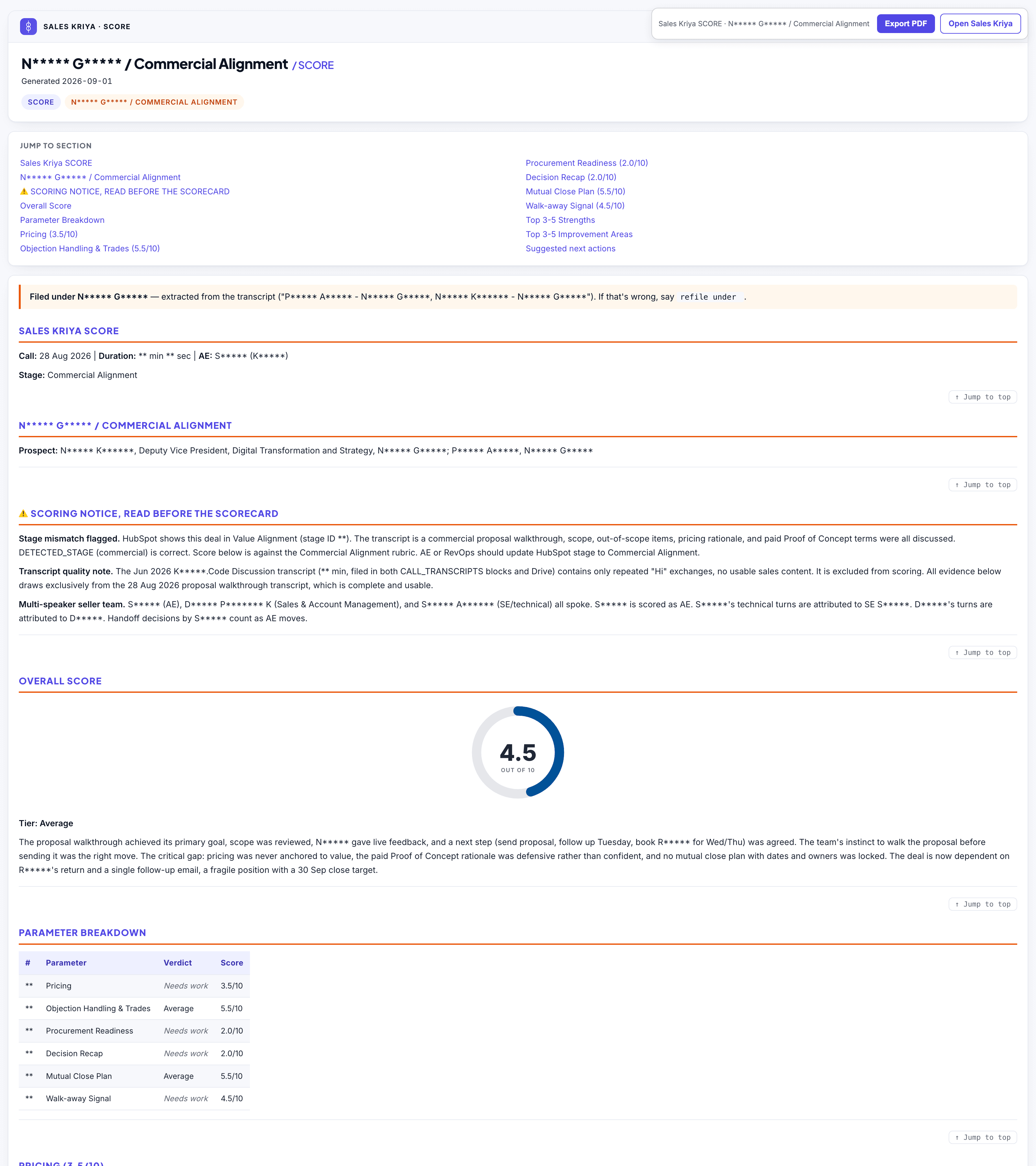Click the Stage: Commercial Alignment line

click(x=78, y=375)
